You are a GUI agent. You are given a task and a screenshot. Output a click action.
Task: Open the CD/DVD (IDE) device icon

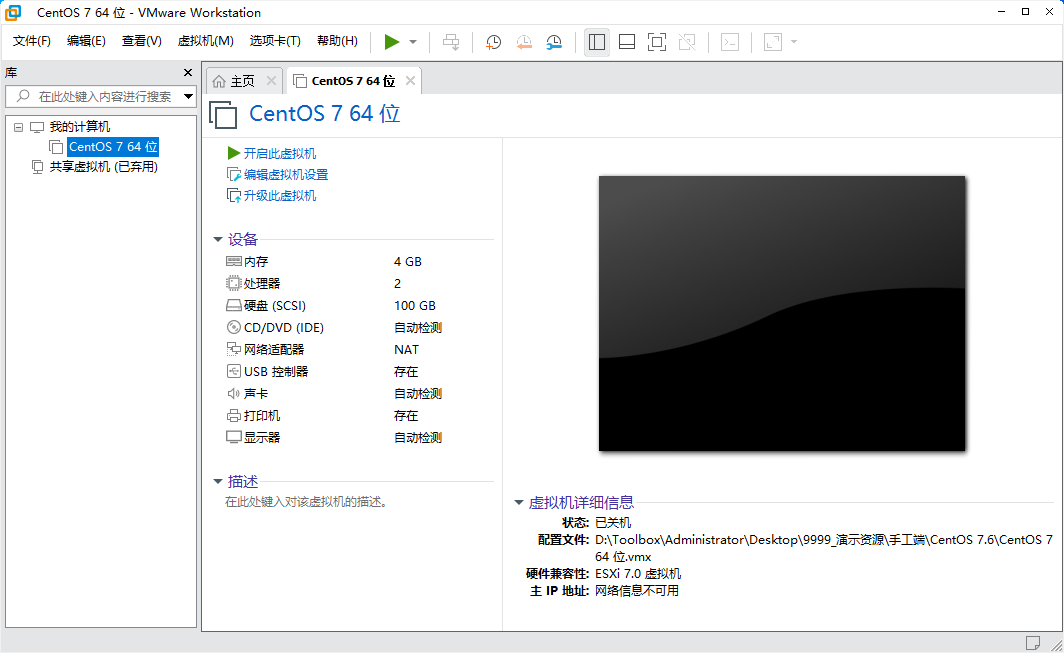[232, 327]
